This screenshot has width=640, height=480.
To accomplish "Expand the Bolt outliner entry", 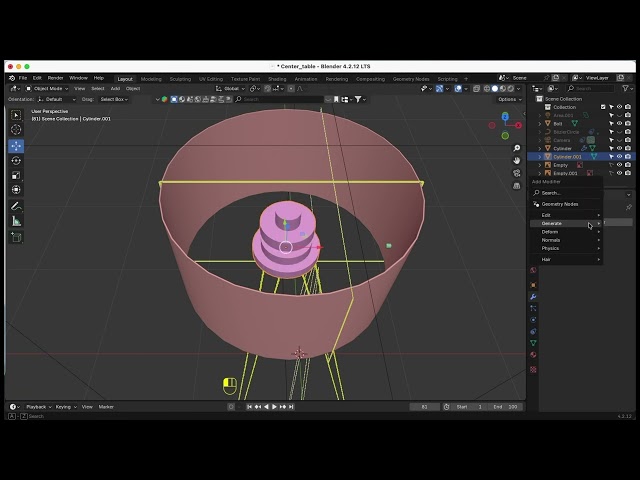I will (x=540, y=123).
